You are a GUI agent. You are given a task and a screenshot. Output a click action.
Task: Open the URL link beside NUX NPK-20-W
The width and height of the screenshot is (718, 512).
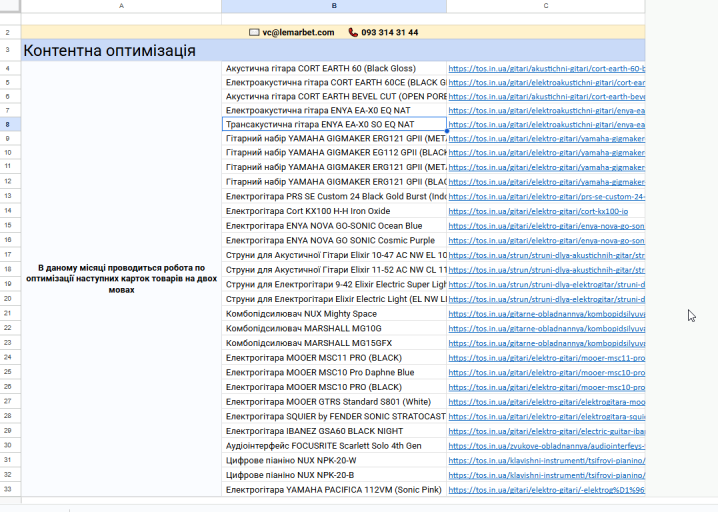coord(547,461)
